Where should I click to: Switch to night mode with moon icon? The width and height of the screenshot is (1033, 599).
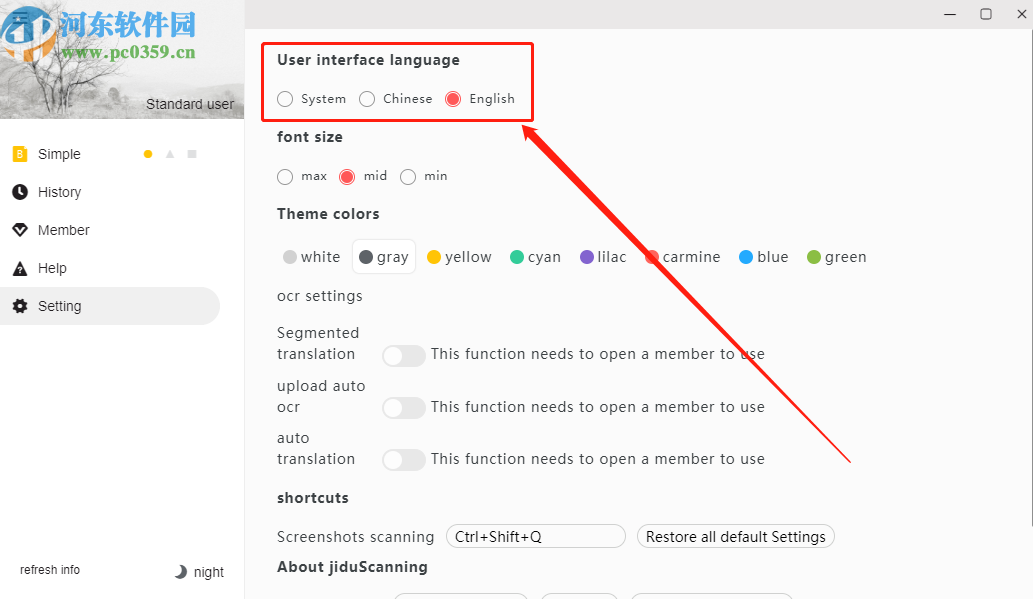click(x=181, y=572)
